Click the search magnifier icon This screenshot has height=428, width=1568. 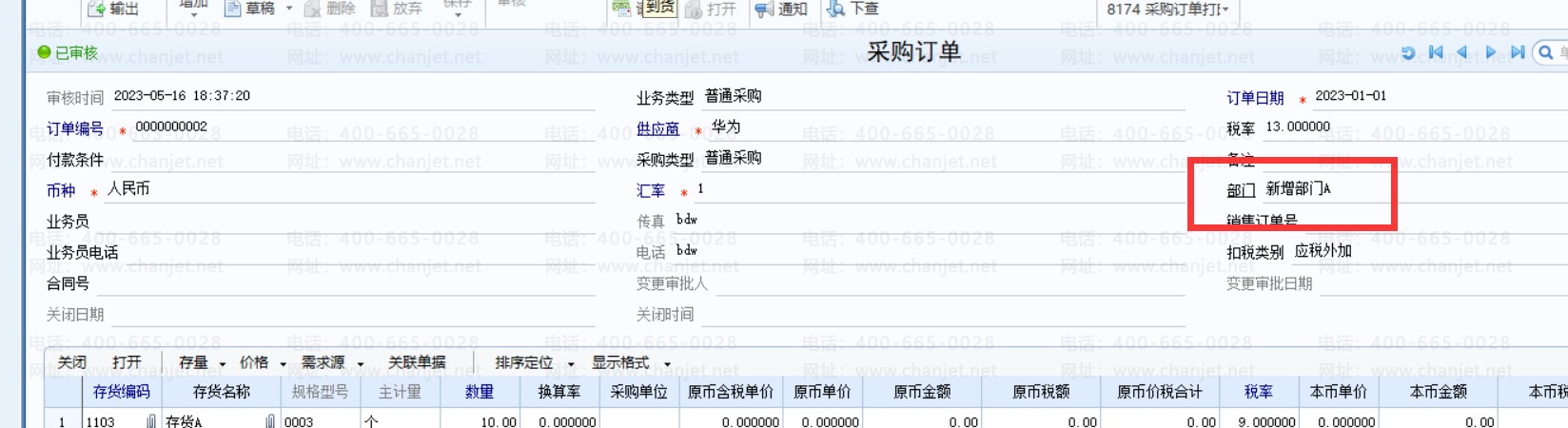pyautogui.click(x=1546, y=52)
